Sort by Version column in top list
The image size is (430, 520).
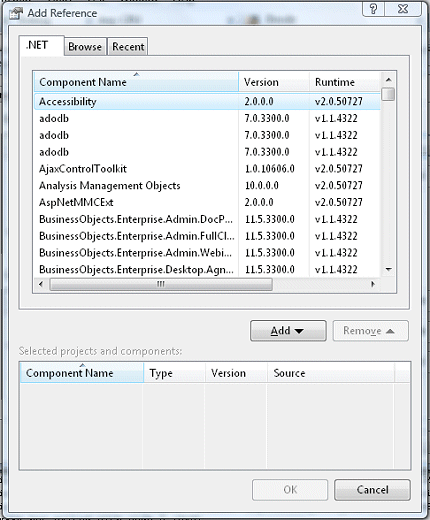[x=274, y=82]
